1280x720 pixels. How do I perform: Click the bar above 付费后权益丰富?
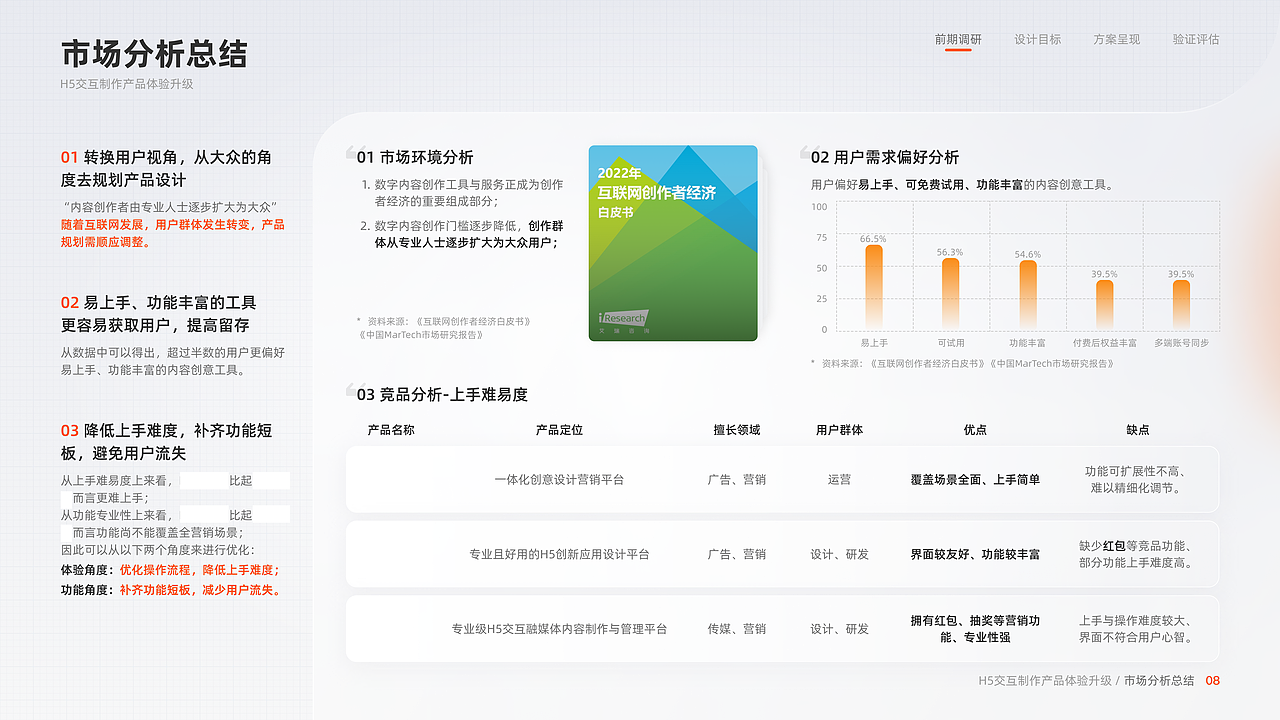coord(1104,305)
